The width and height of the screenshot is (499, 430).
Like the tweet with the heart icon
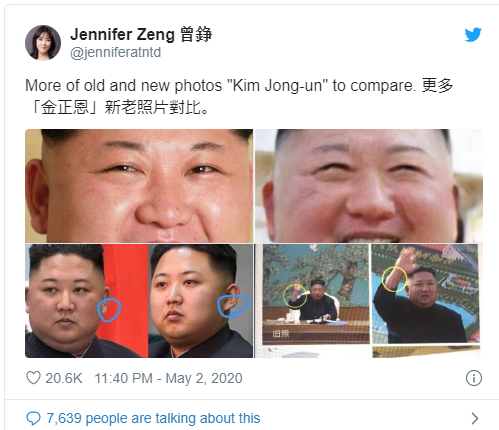(33, 378)
